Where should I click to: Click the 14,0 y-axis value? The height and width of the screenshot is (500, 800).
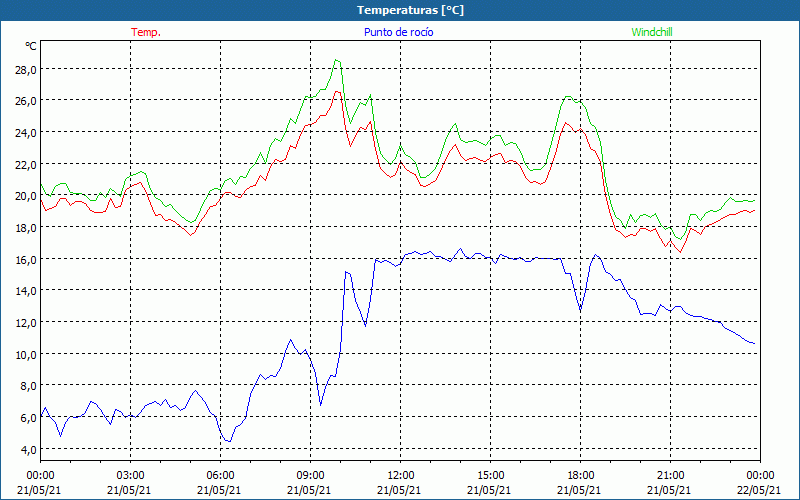point(25,291)
